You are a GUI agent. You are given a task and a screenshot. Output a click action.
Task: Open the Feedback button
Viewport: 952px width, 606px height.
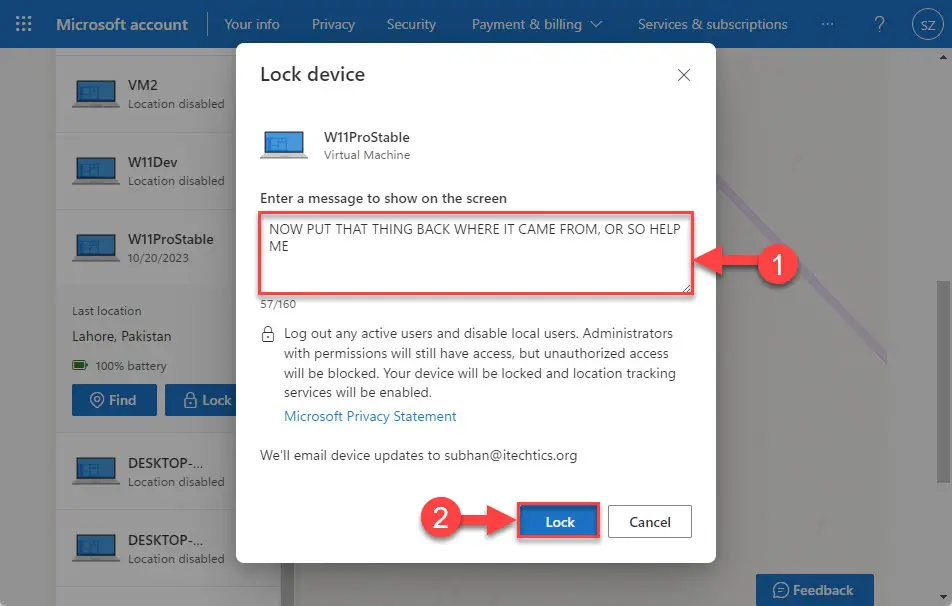(814, 590)
